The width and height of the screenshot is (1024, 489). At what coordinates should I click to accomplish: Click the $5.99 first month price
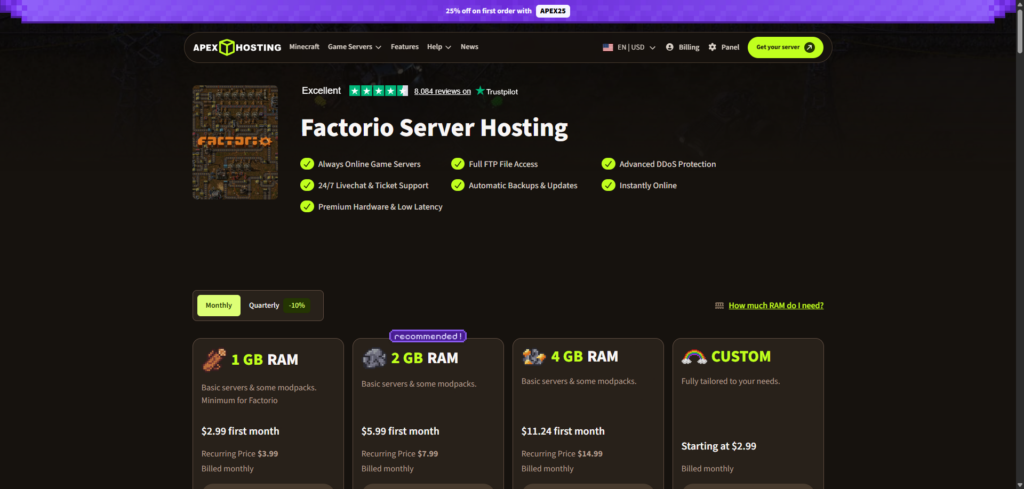pos(400,431)
